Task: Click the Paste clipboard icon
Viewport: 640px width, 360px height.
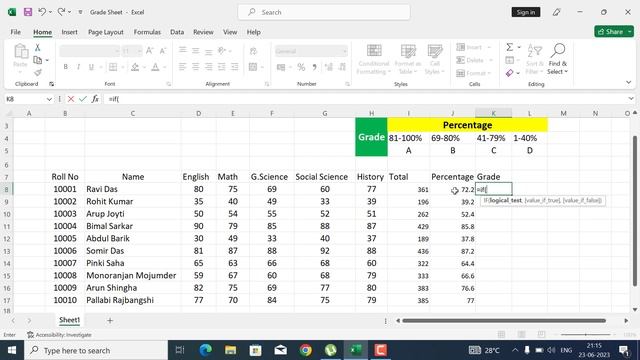Action: [20, 52]
